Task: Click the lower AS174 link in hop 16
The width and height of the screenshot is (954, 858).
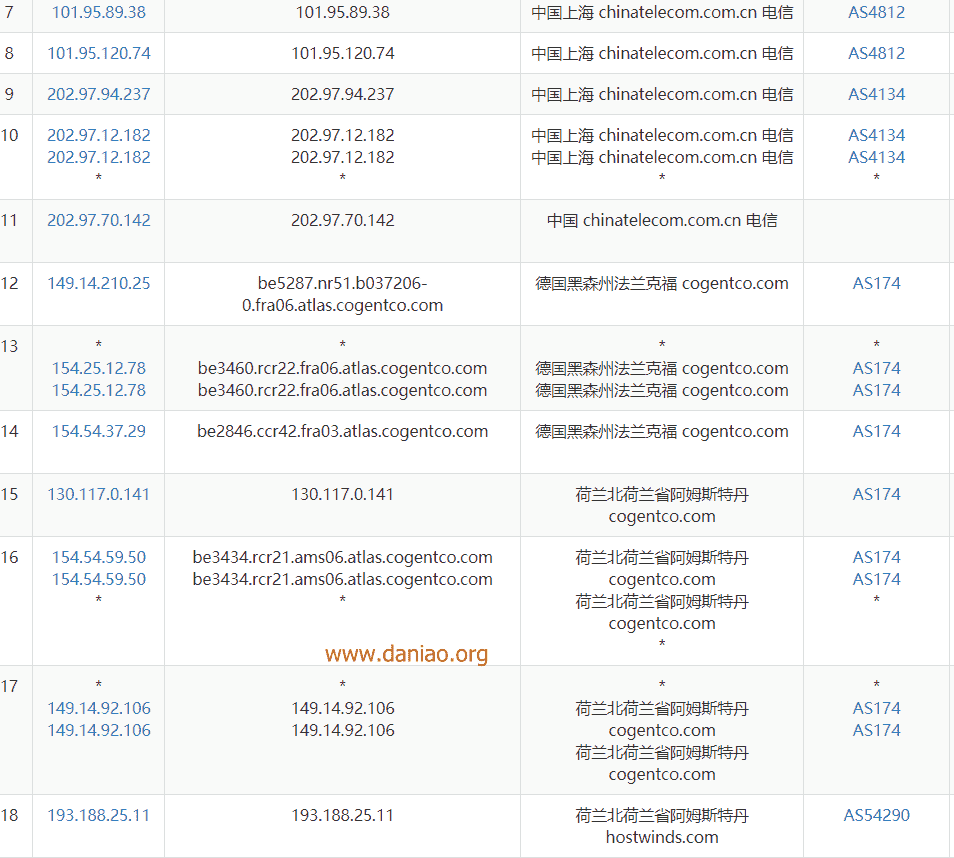Action: [876, 579]
